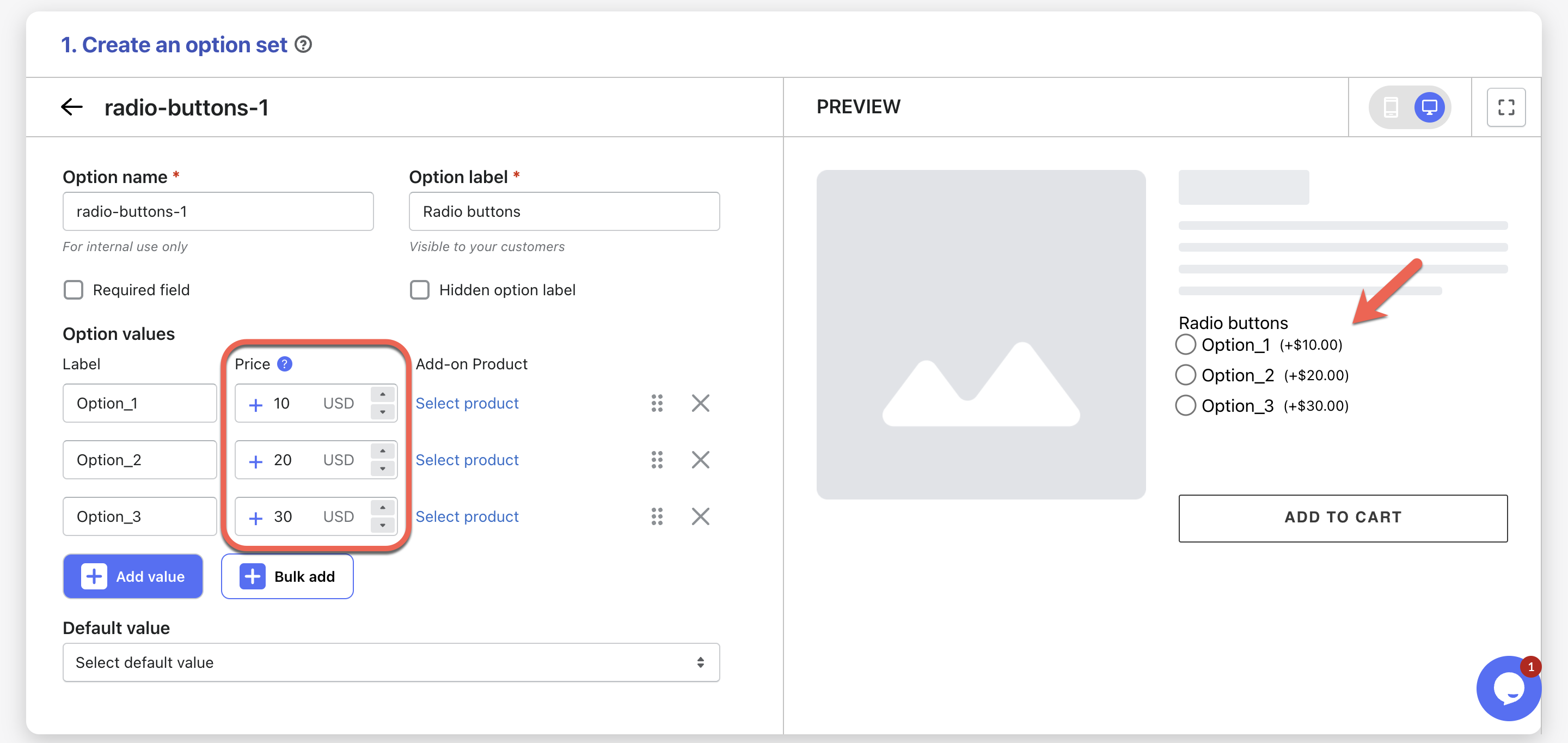Check the Hidden option label box

coord(419,290)
